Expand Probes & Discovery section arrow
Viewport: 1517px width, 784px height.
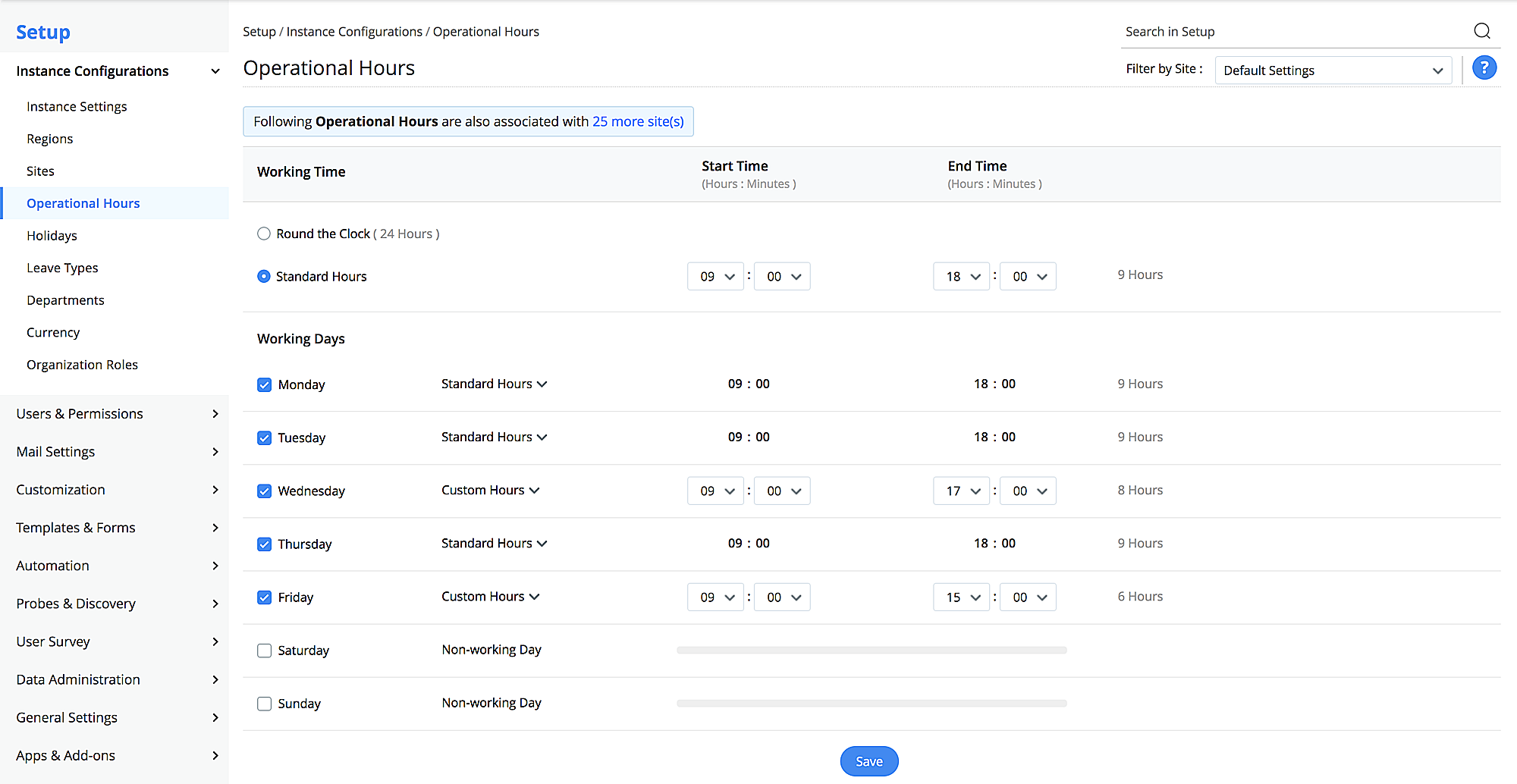click(215, 604)
